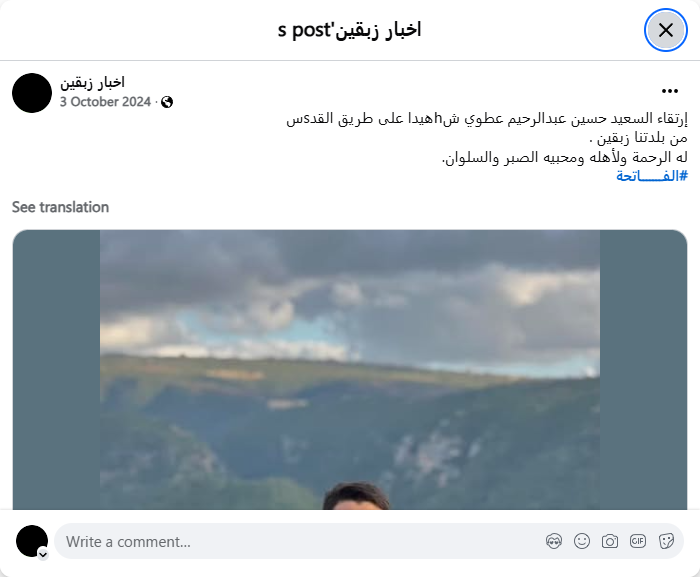
Task: Focus the Write a comment field
Action: coord(299,542)
